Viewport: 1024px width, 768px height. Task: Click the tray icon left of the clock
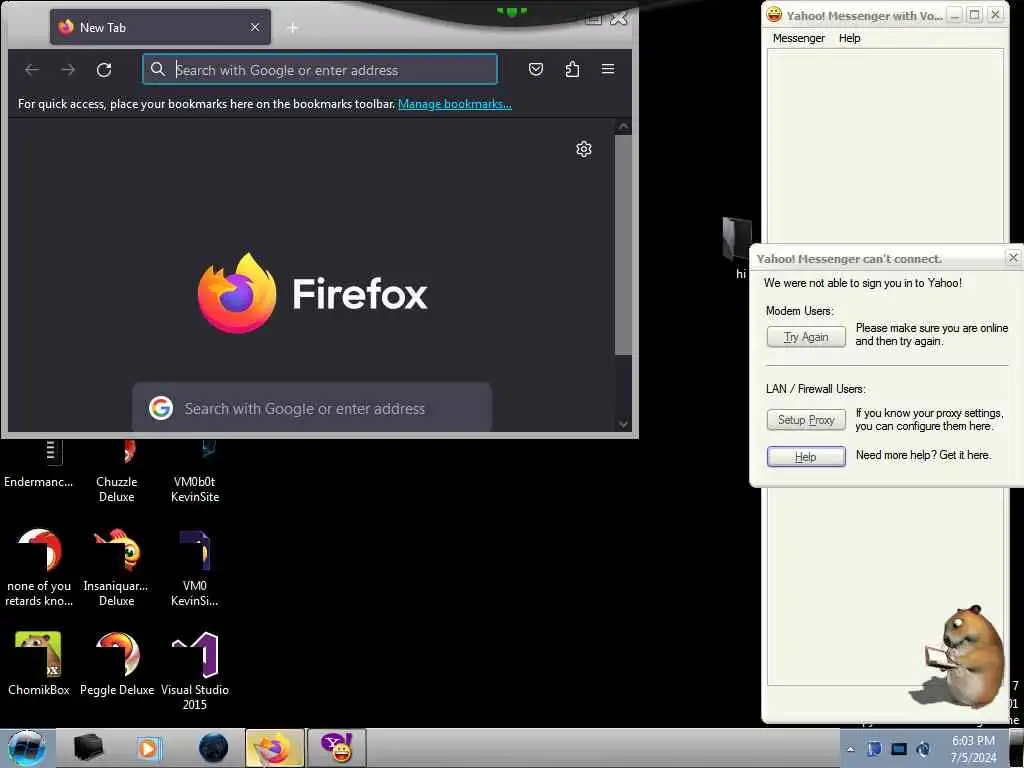(923, 749)
